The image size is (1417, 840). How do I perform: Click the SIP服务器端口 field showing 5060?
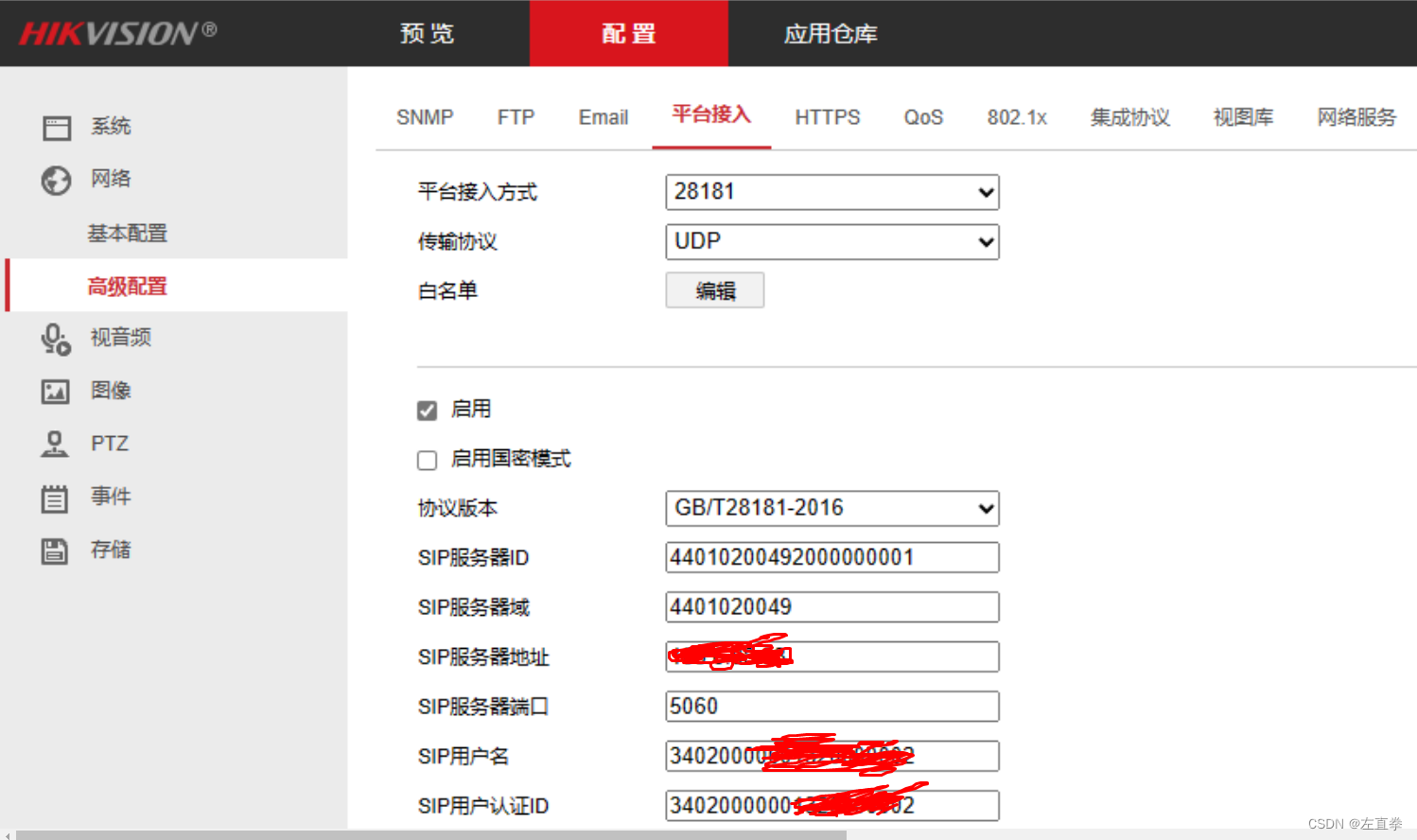(x=832, y=707)
